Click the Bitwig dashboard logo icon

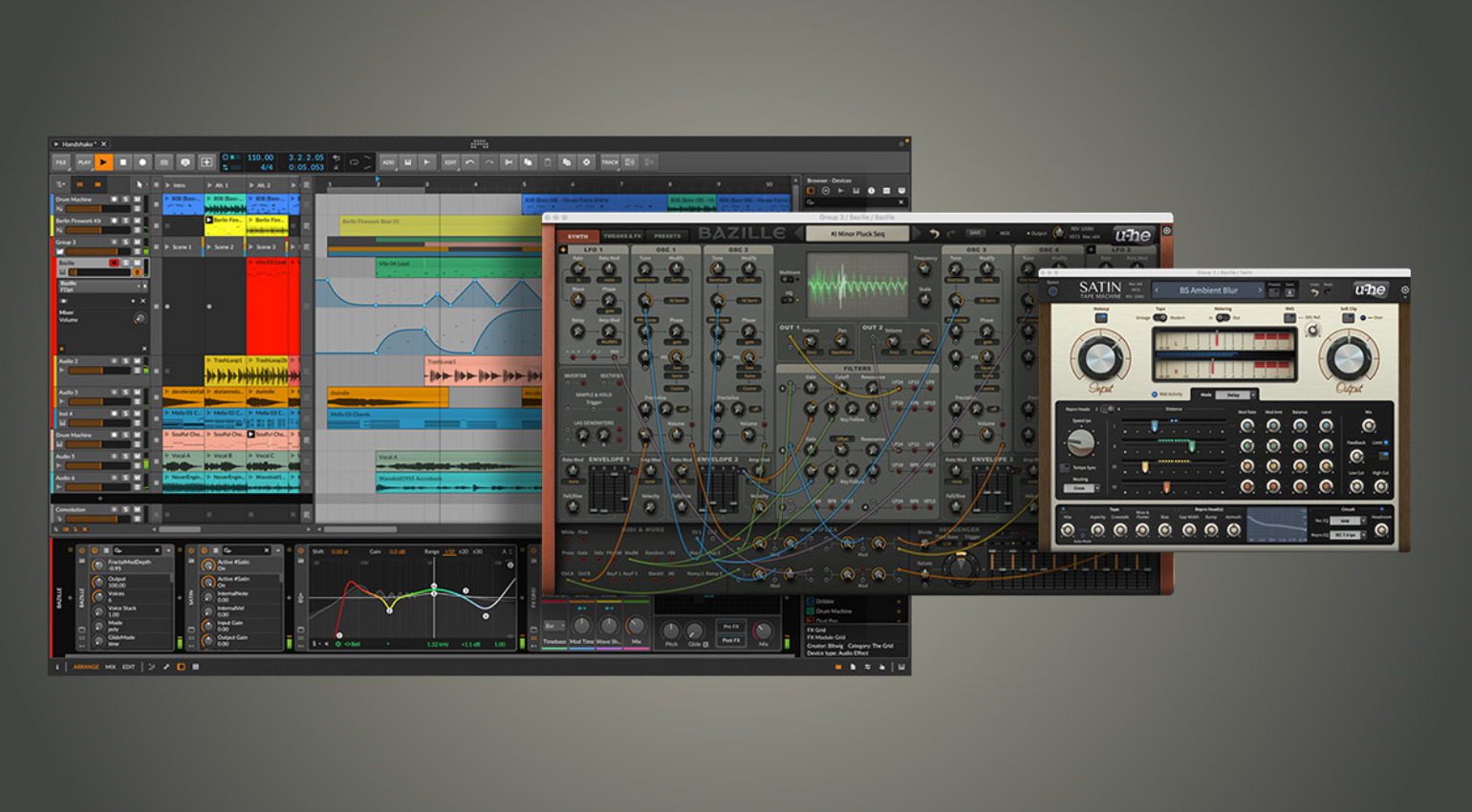tap(479, 144)
